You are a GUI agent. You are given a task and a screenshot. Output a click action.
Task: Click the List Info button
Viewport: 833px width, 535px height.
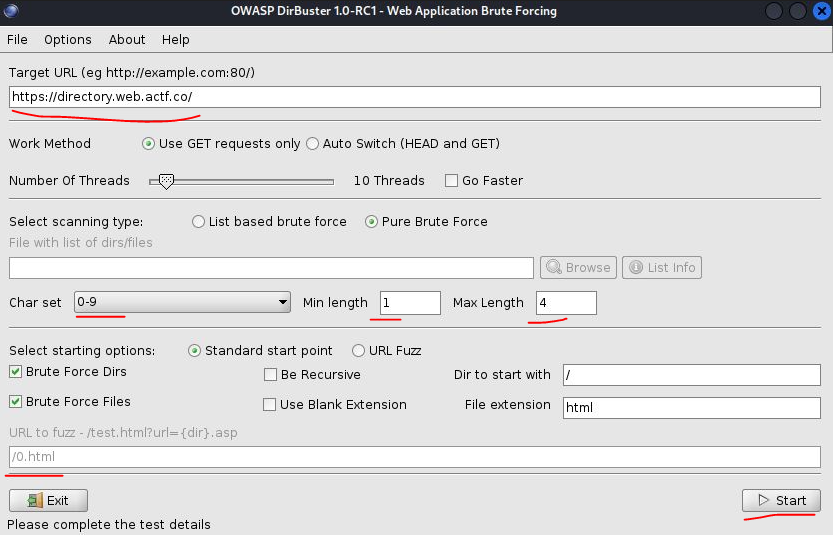point(661,267)
